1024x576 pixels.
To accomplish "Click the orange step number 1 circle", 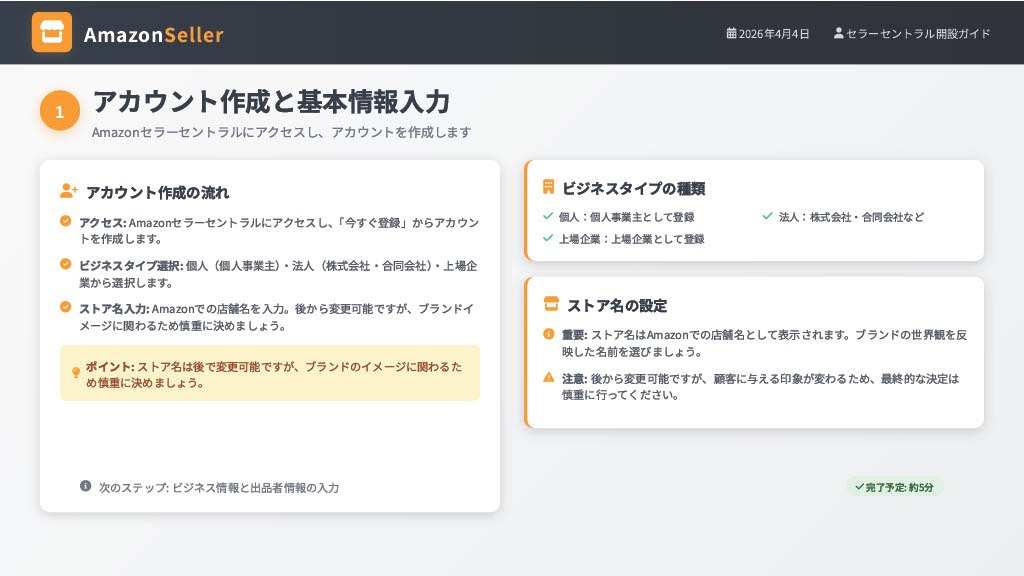I will click(60, 111).
